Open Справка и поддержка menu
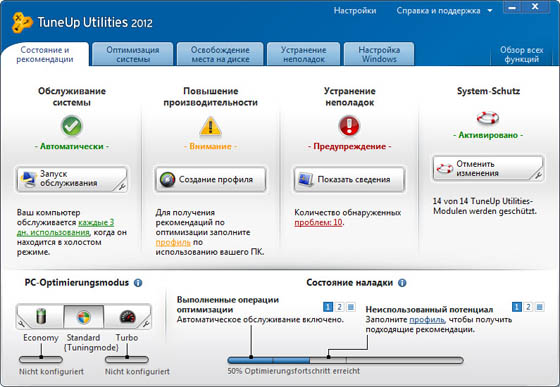This screenshot has height=387, width=560. coord(438,11)
